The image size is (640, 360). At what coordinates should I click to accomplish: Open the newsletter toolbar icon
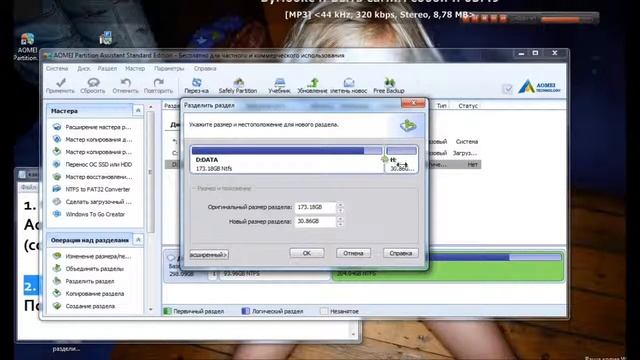point(349,86)
